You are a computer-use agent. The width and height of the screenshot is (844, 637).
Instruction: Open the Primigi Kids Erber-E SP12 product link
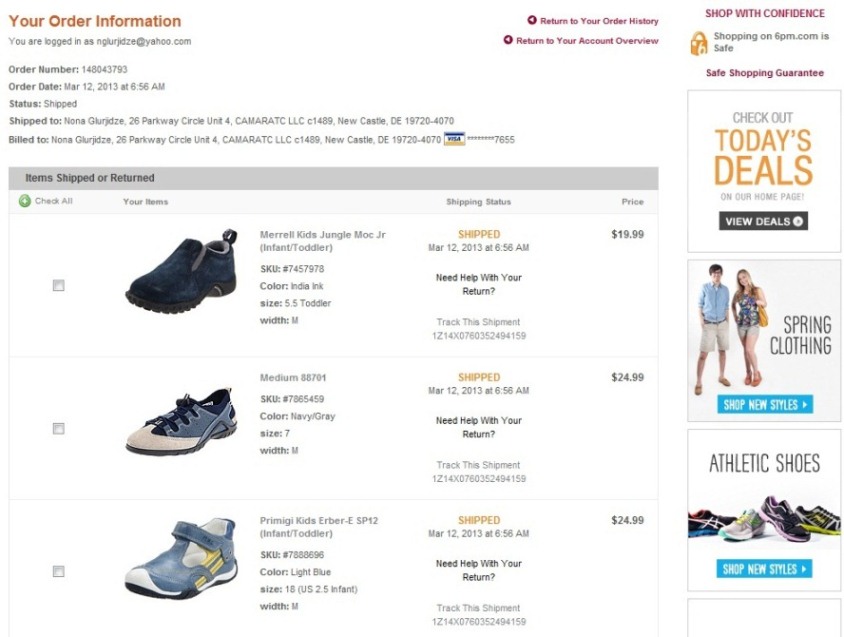click(319, 526)
